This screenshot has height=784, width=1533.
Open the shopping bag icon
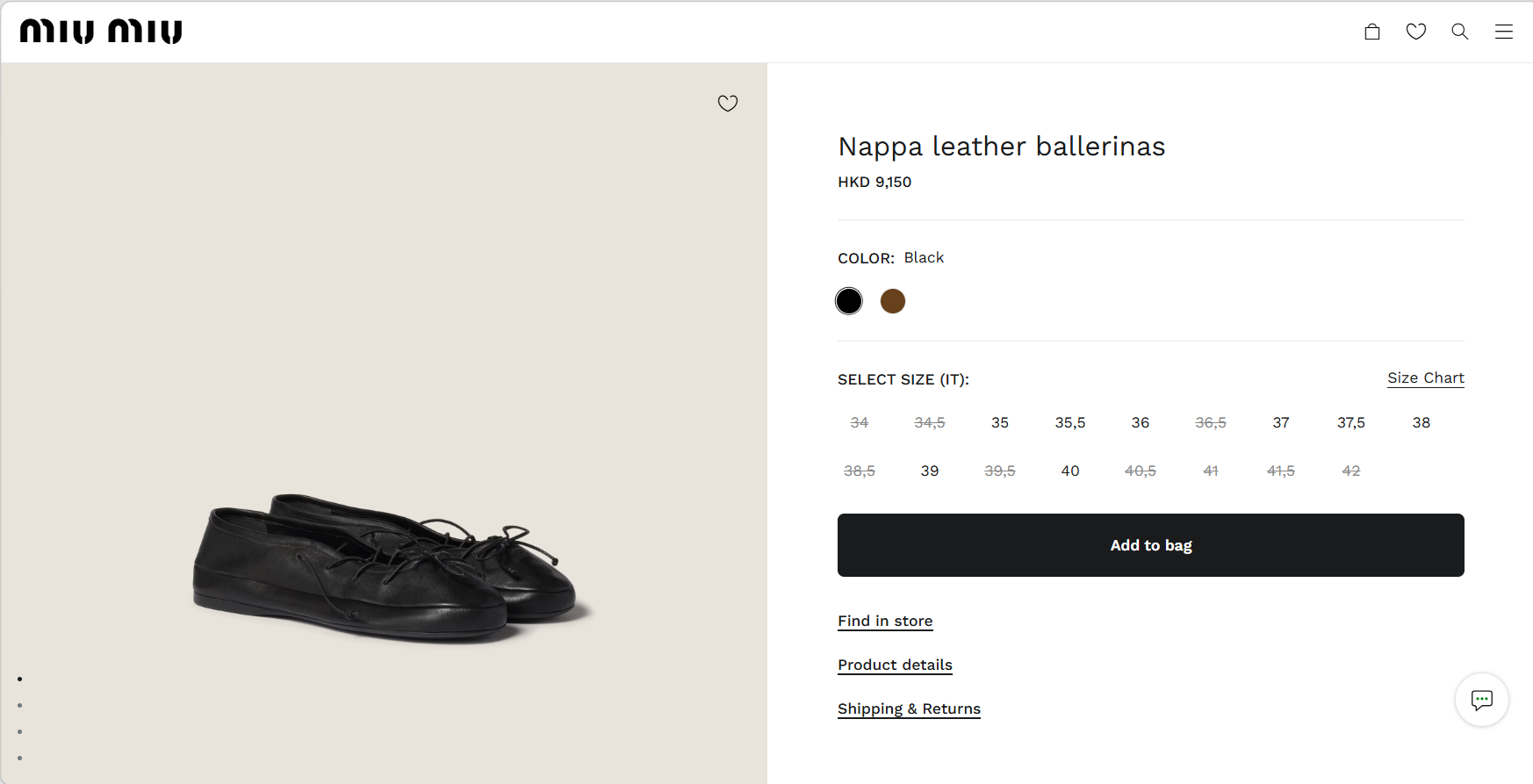(1372, 32)
